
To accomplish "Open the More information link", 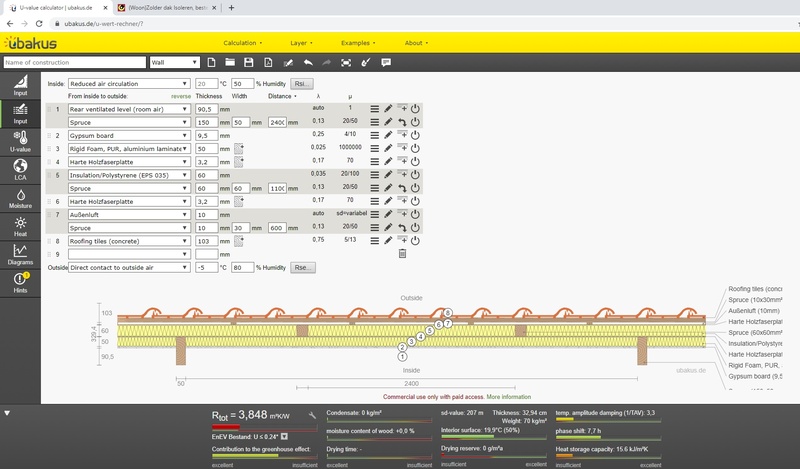I will (x=509, y=397).
